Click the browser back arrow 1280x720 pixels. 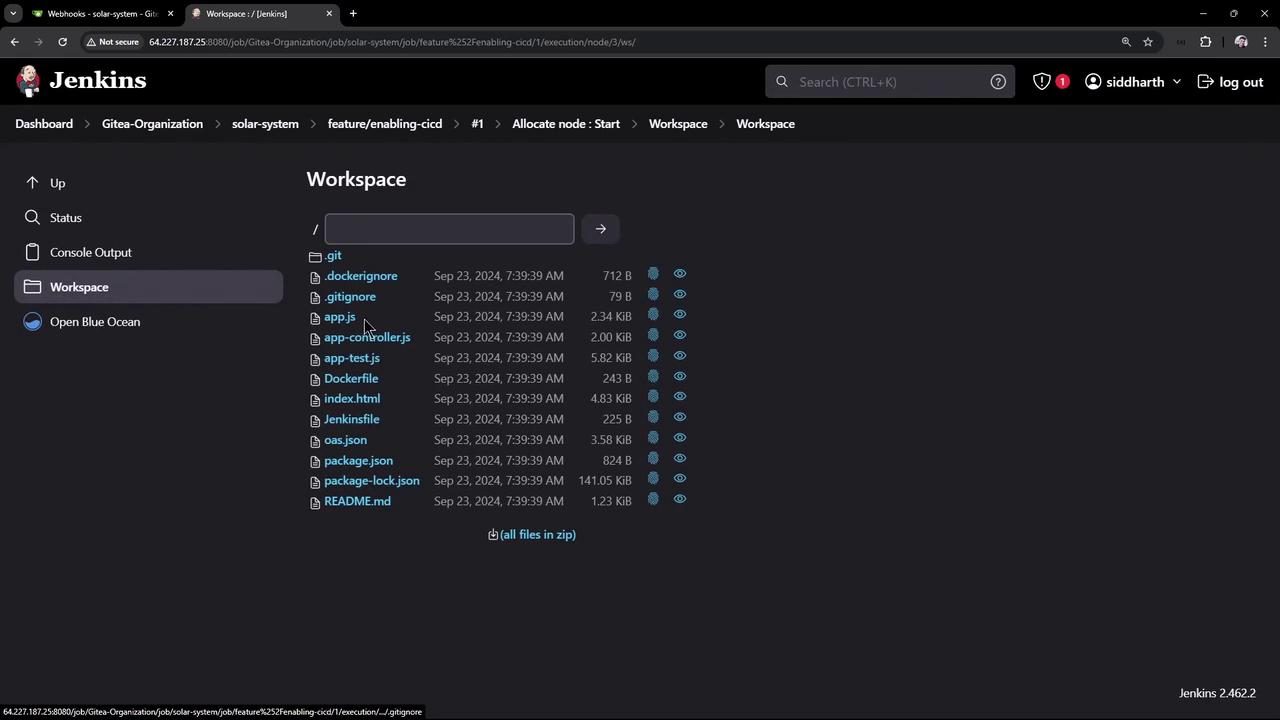coord(14,42)
